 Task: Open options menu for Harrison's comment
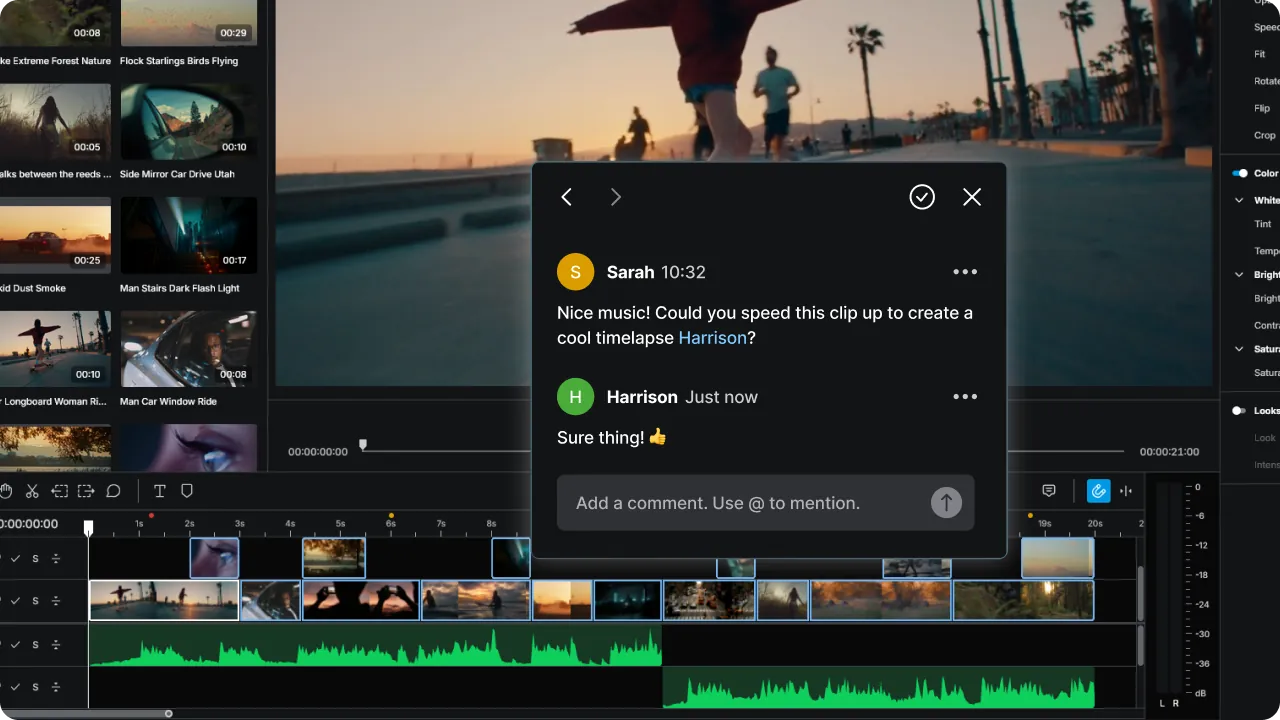coord(965,397)
